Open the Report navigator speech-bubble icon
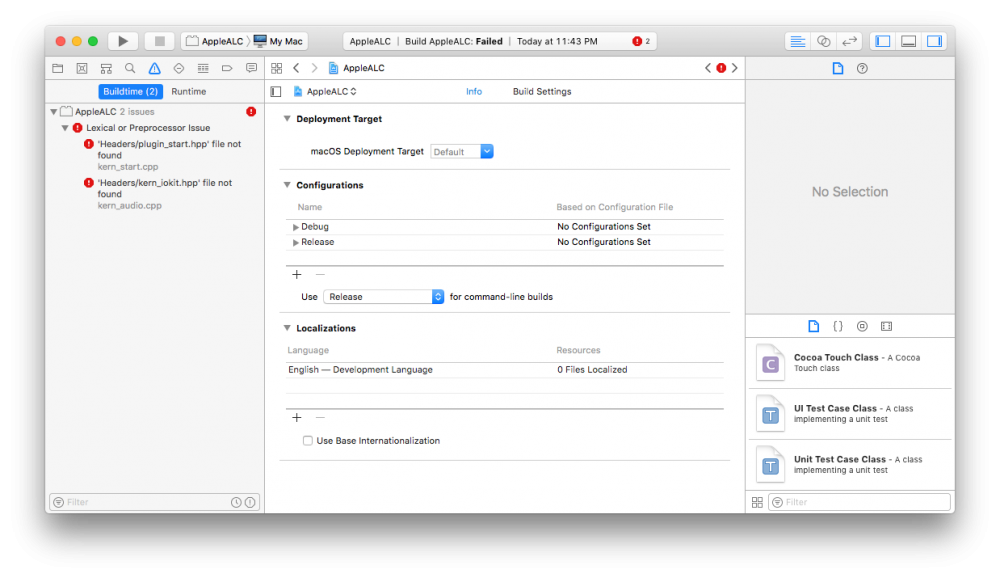1000x578 pixels. pyautogui.click(x=251, y=68)
